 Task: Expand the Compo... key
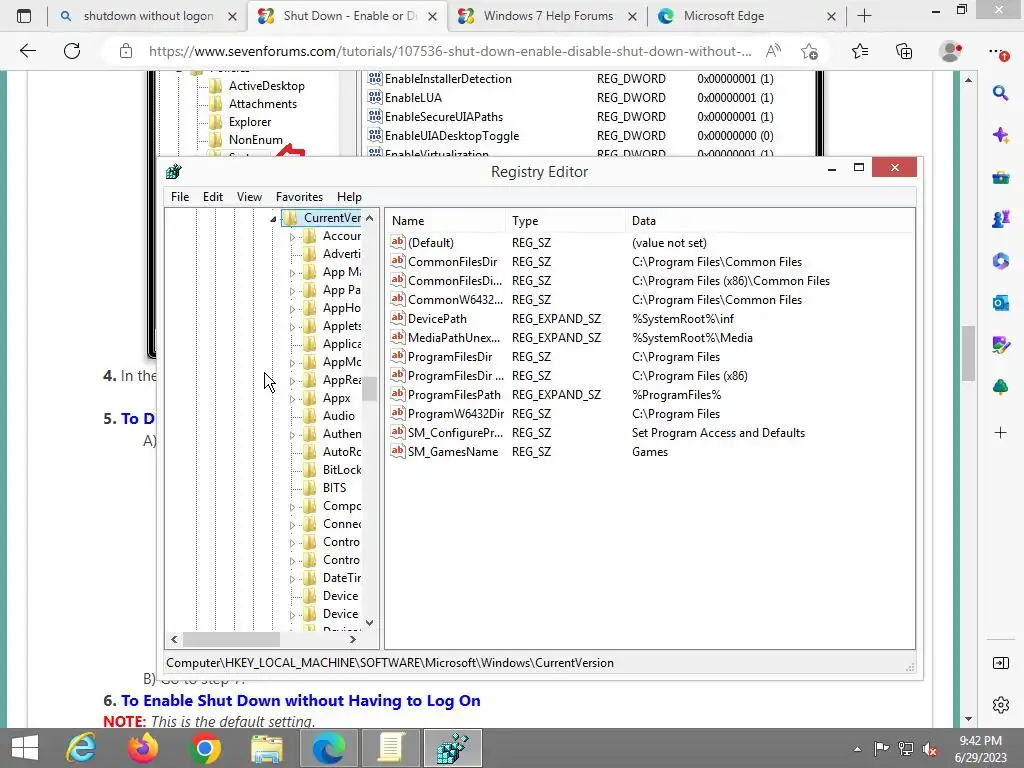pos(292,507)
